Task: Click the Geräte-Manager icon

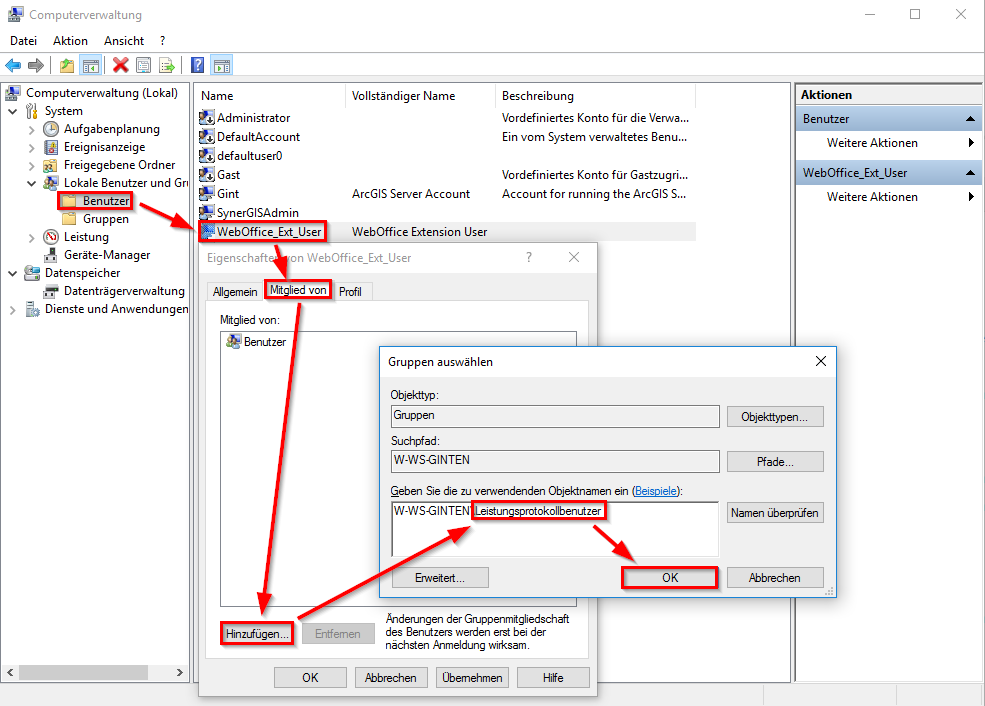Action: tap(51, 255)
